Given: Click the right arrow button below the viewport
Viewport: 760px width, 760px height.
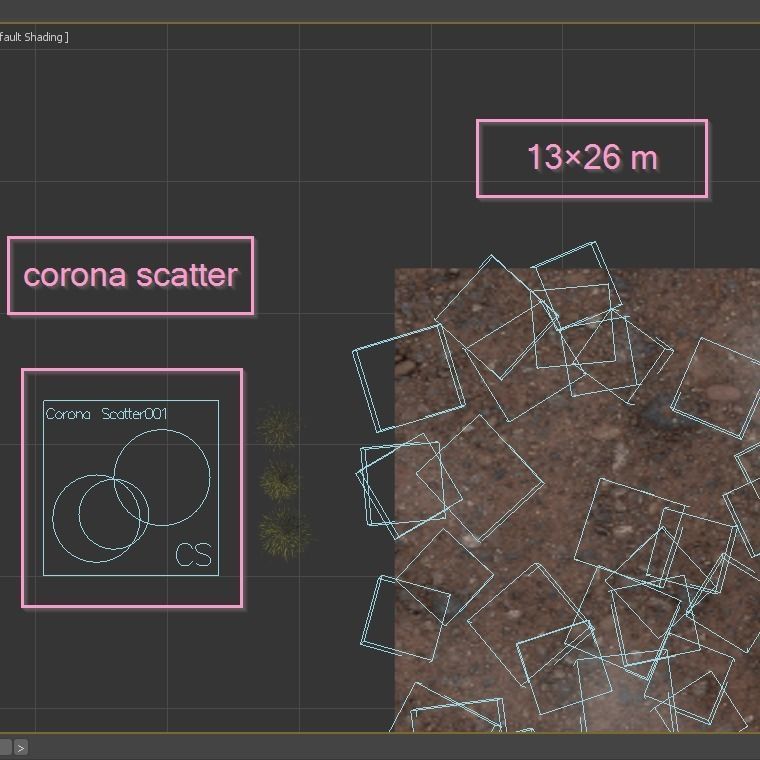Looking at the screenshot, I should (20, 748).
